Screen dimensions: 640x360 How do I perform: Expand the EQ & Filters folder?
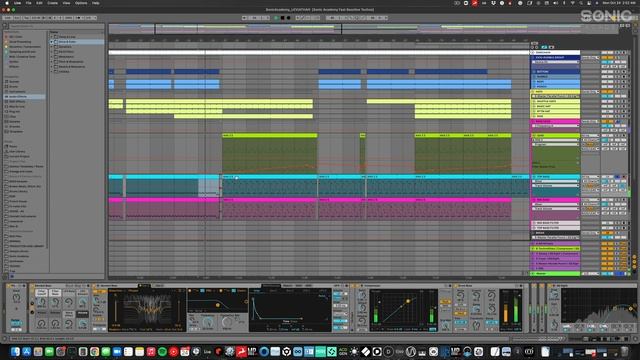tap(52, 52)
